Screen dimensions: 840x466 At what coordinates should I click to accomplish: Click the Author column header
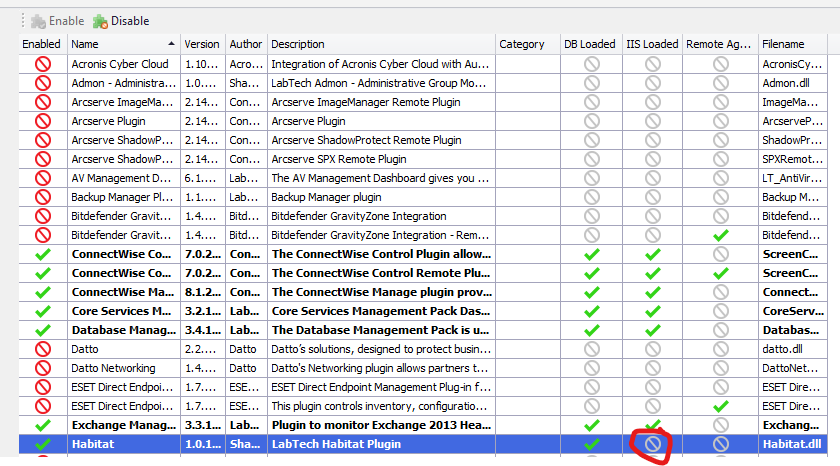(245, 44)
